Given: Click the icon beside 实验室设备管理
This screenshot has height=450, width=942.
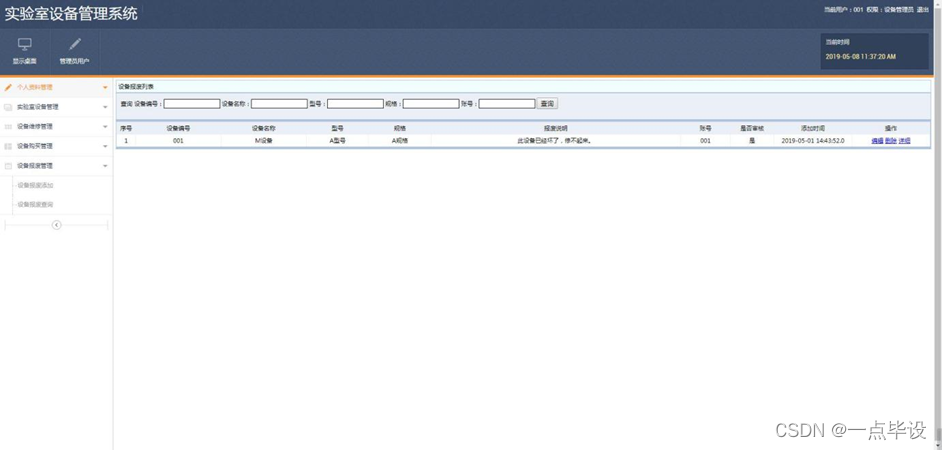Looking at the screenshot, I should click(8, 107).
